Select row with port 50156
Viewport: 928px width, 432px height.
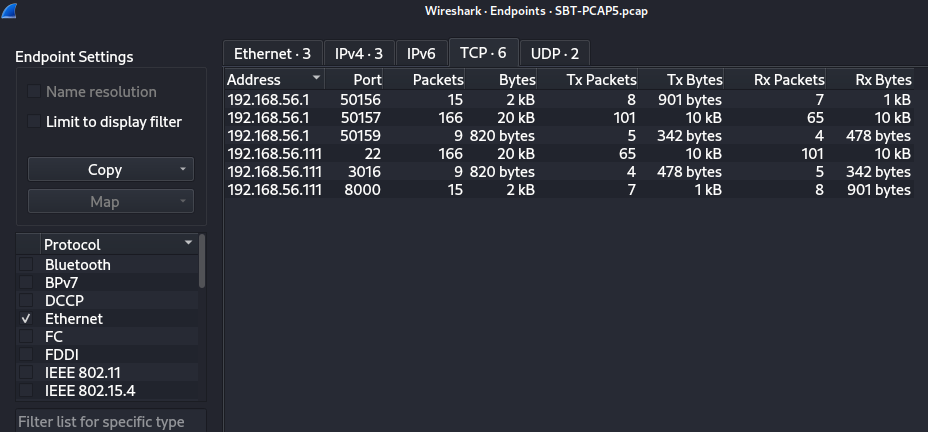pos(569,100)
